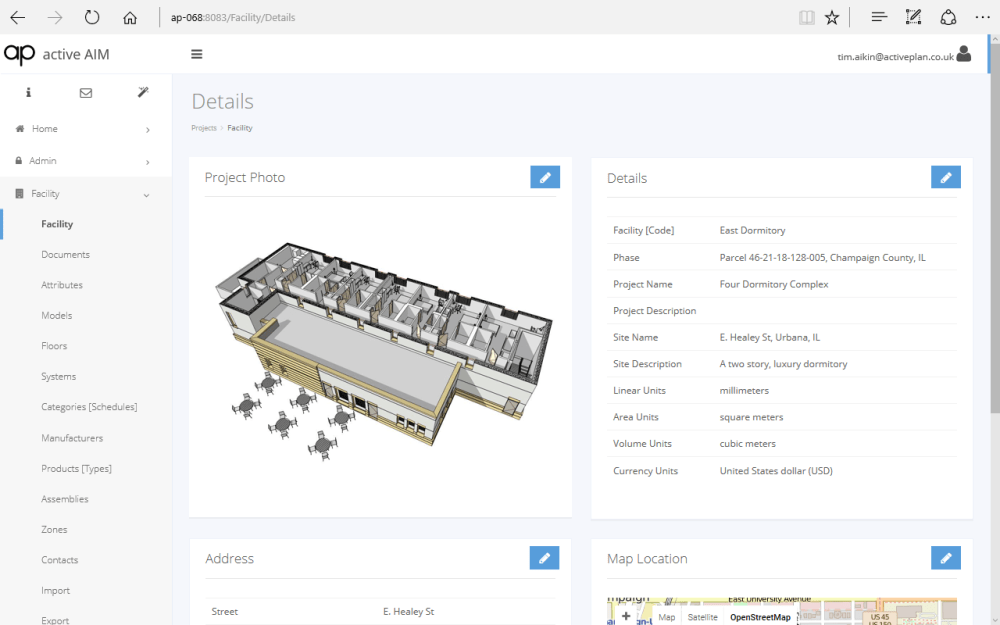
Task: Click the user profile icon
Action: point(964,54)
